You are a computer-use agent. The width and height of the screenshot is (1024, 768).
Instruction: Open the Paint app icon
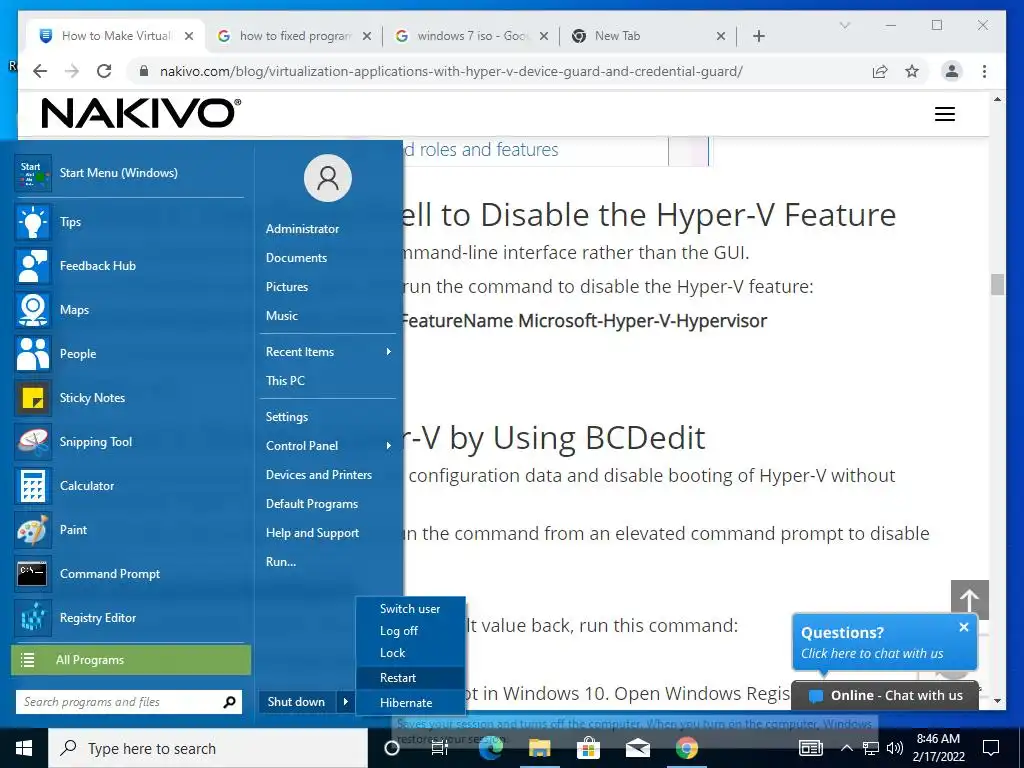coord(33,530)
